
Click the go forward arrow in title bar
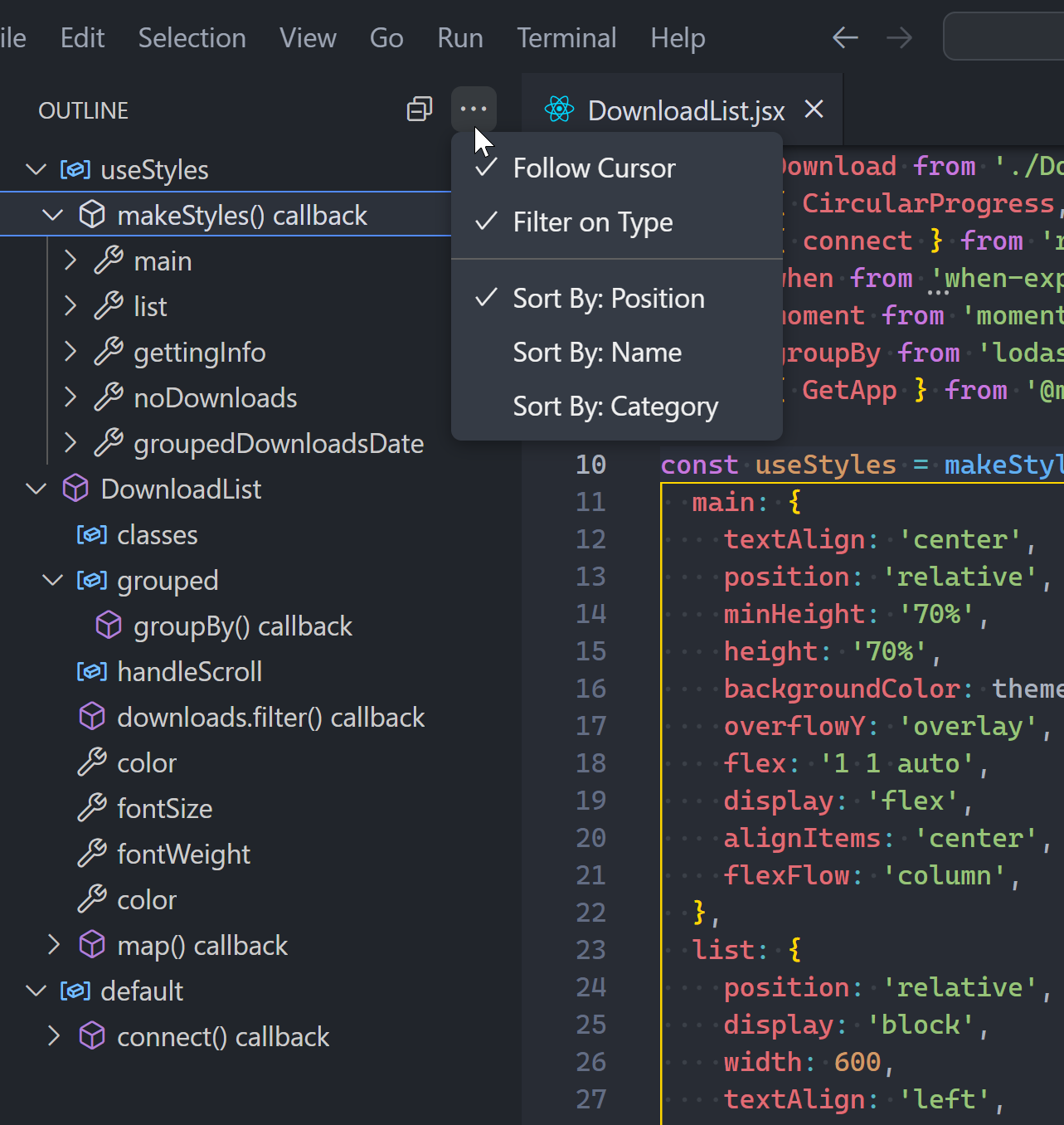pos(899,38)
